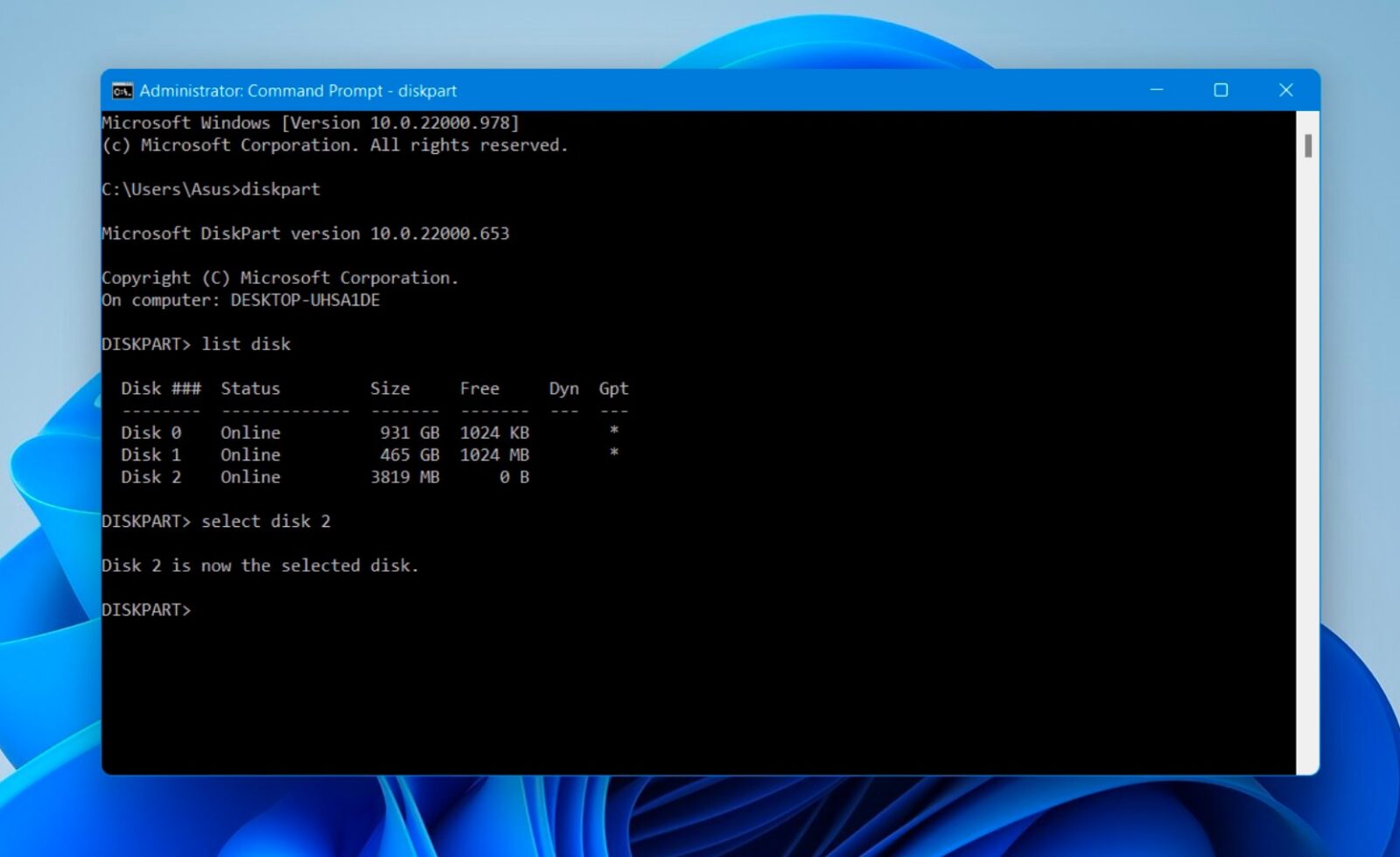Select the Disk 0 row label
The width and height of the screenshot is (1400, 857).
pyautogui.click(x=150, y=432)
